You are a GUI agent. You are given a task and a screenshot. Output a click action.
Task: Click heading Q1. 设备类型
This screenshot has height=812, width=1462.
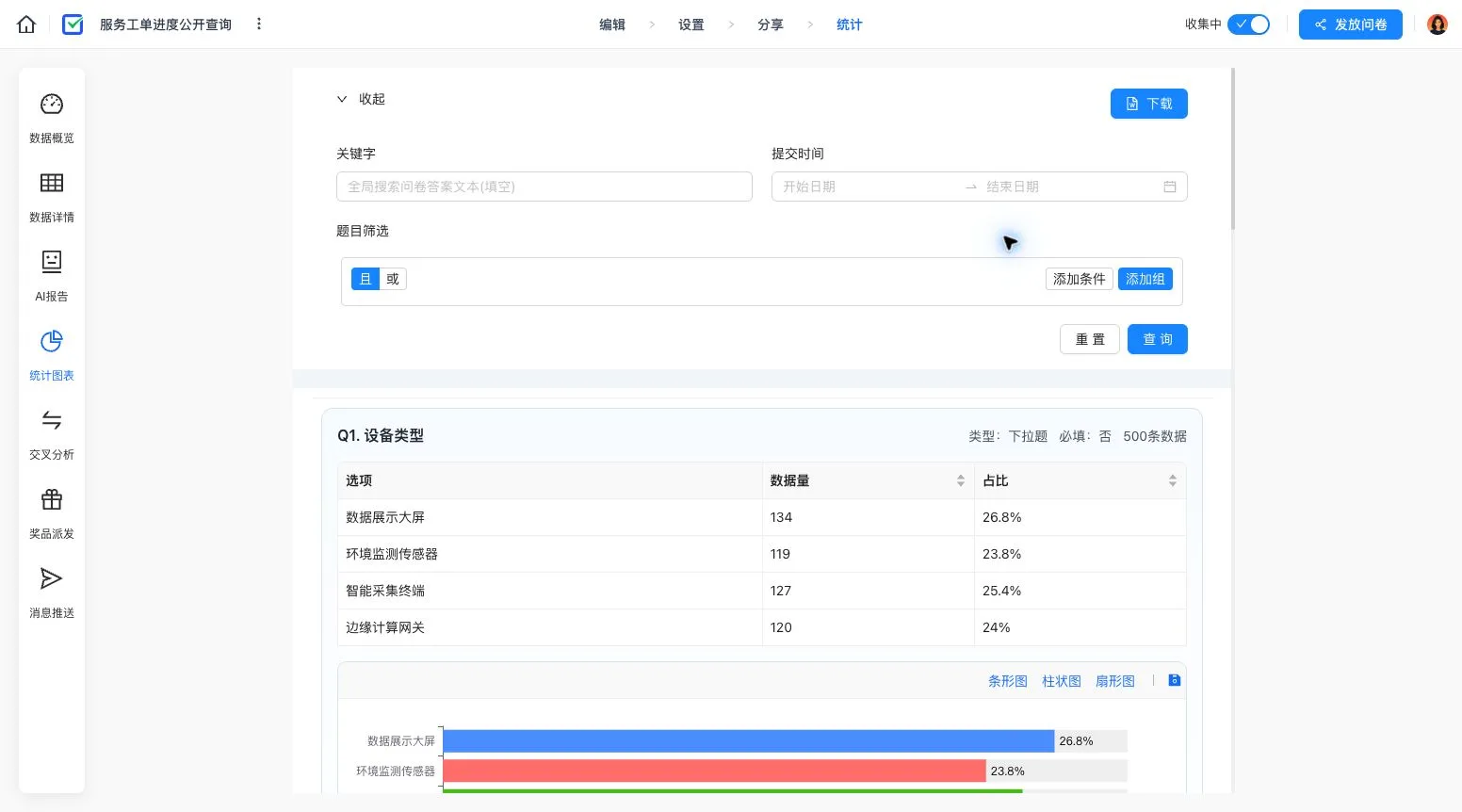tap(381, 435)
